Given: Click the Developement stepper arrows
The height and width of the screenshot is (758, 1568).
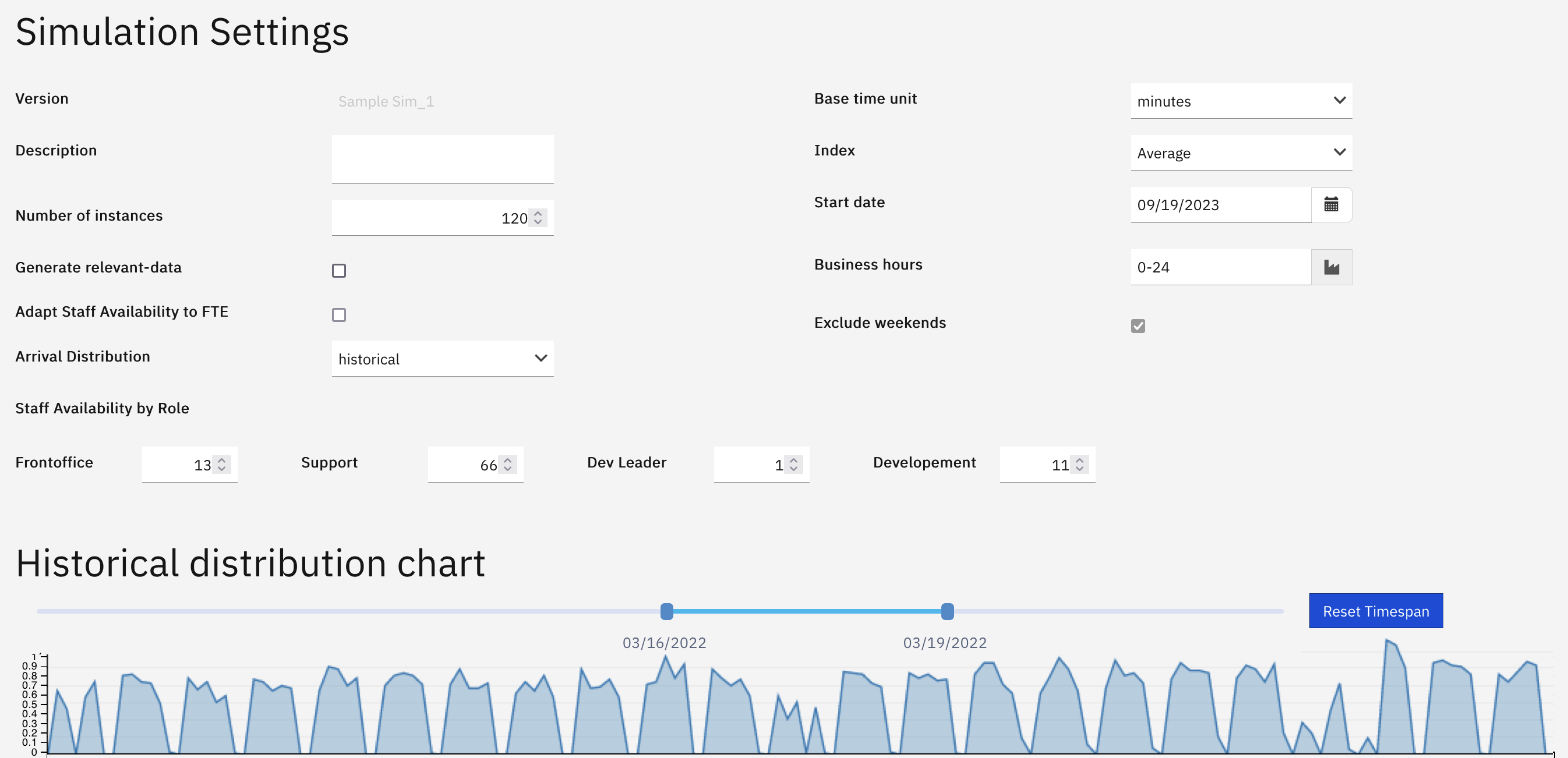Looking at the screenshot, I should tap(1079, 465).
